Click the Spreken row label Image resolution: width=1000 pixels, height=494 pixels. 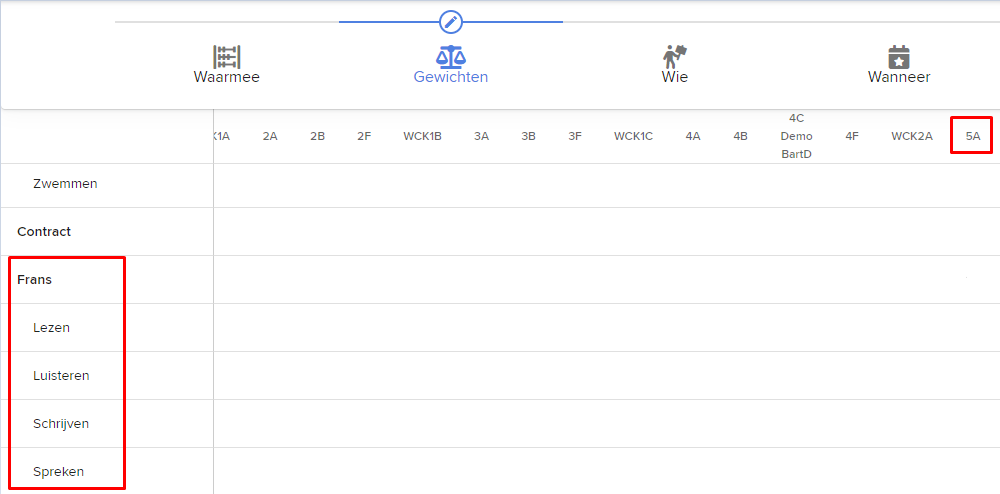[59, 472]
